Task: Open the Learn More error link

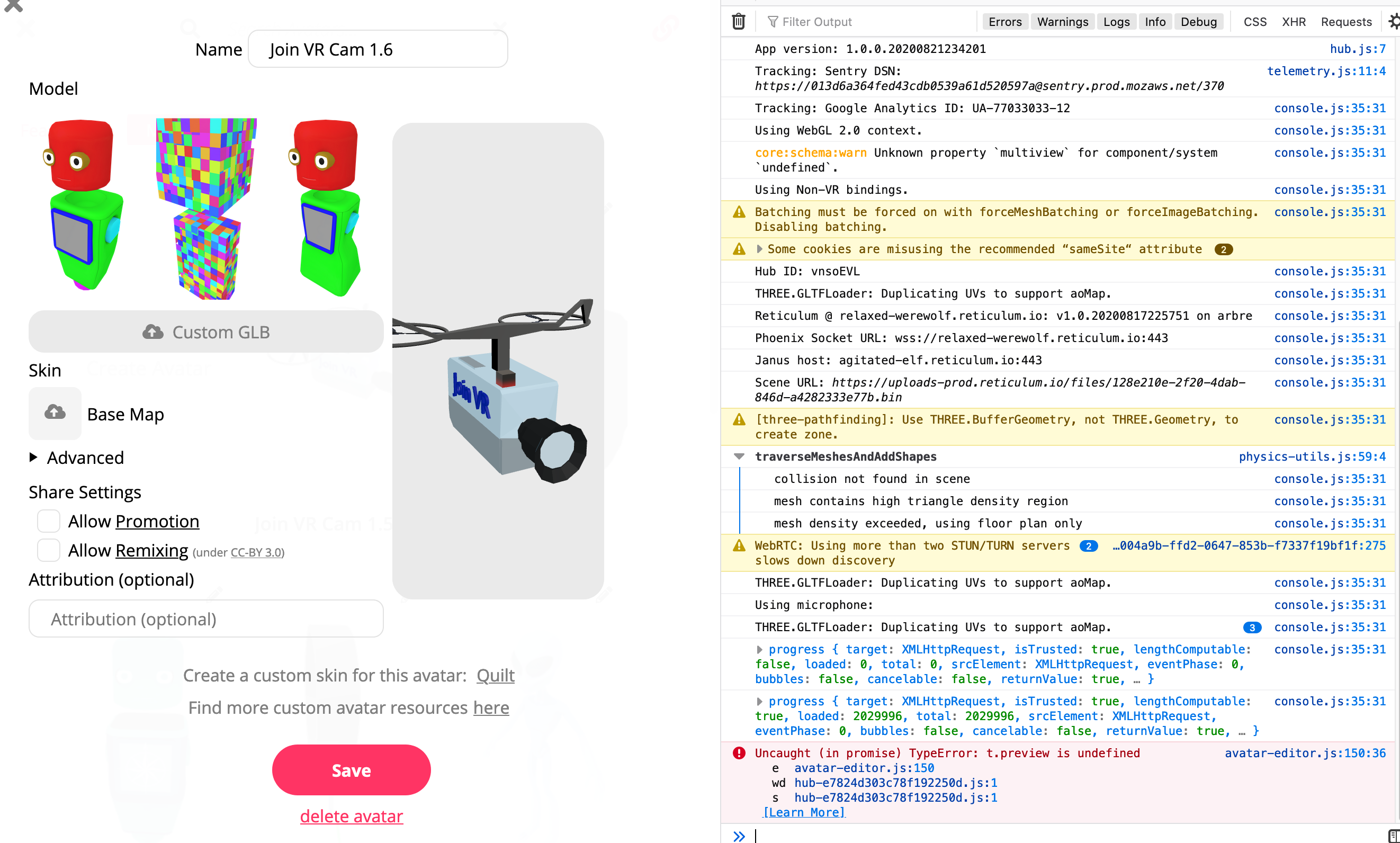Action: click(804, 812)
